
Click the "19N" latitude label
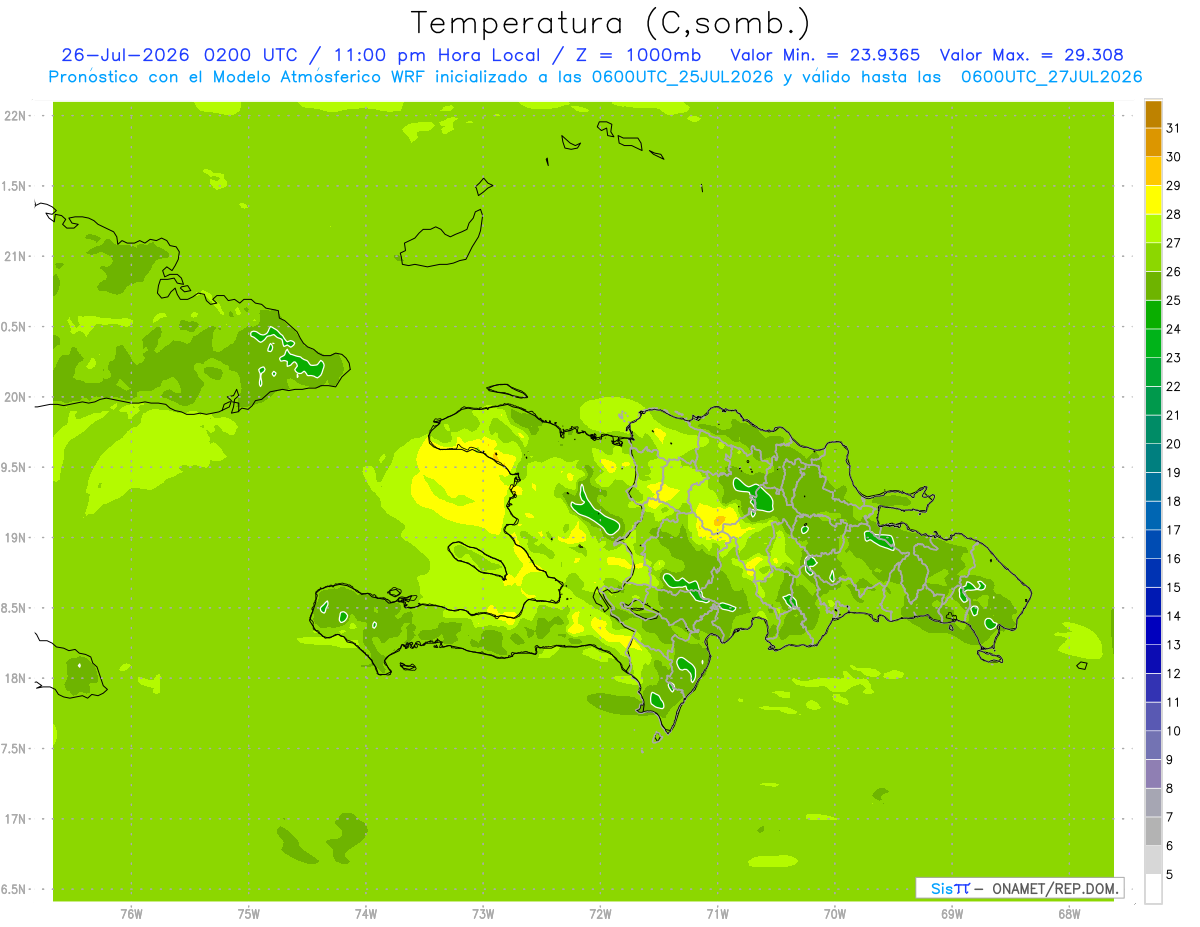[x=15, y=538]
